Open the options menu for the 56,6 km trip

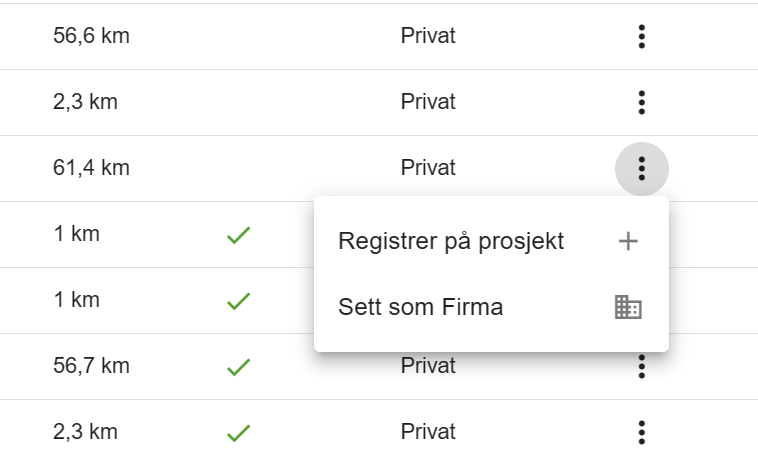point(641,36)
